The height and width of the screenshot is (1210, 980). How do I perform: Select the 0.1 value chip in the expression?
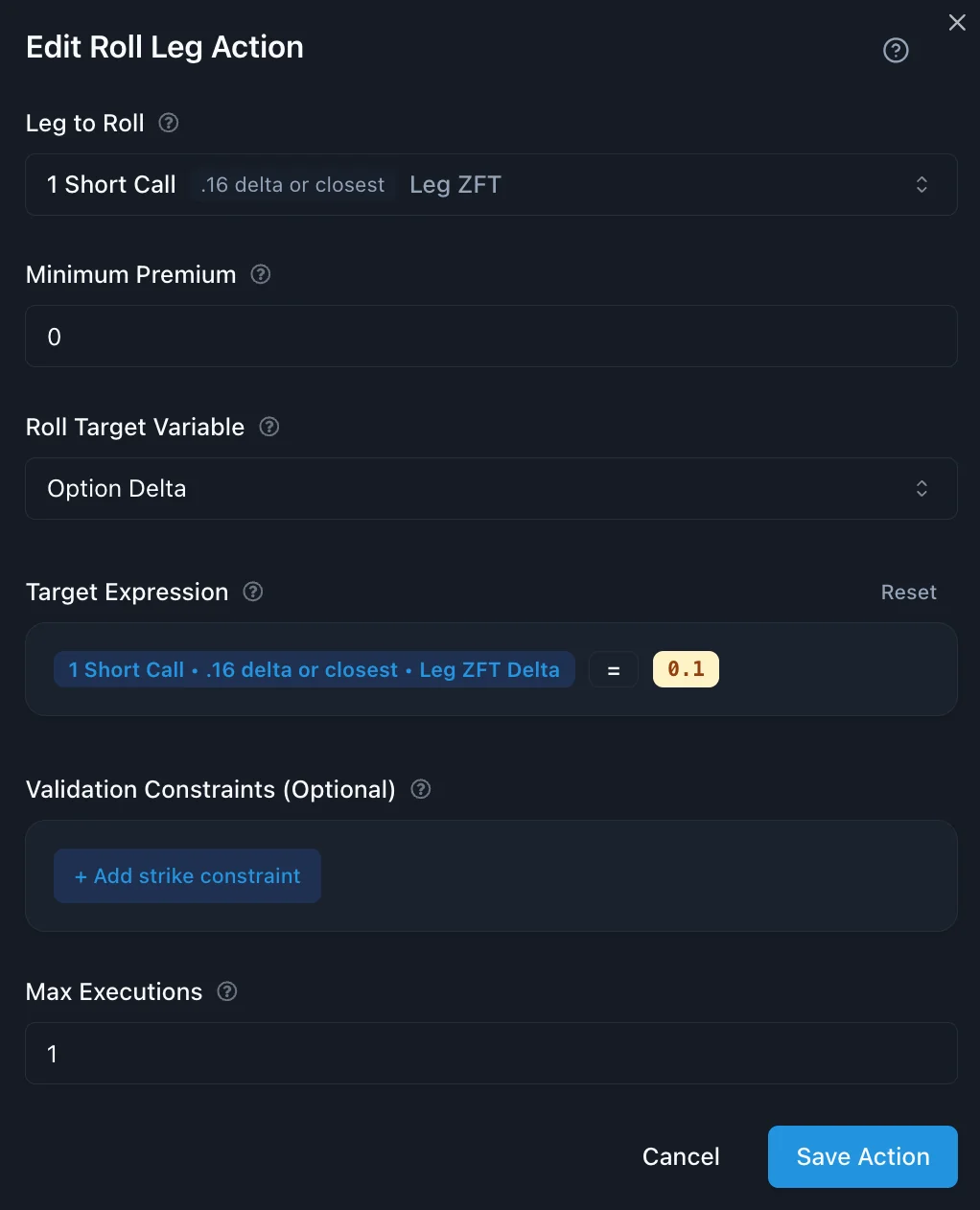click(x=686, y=669)
